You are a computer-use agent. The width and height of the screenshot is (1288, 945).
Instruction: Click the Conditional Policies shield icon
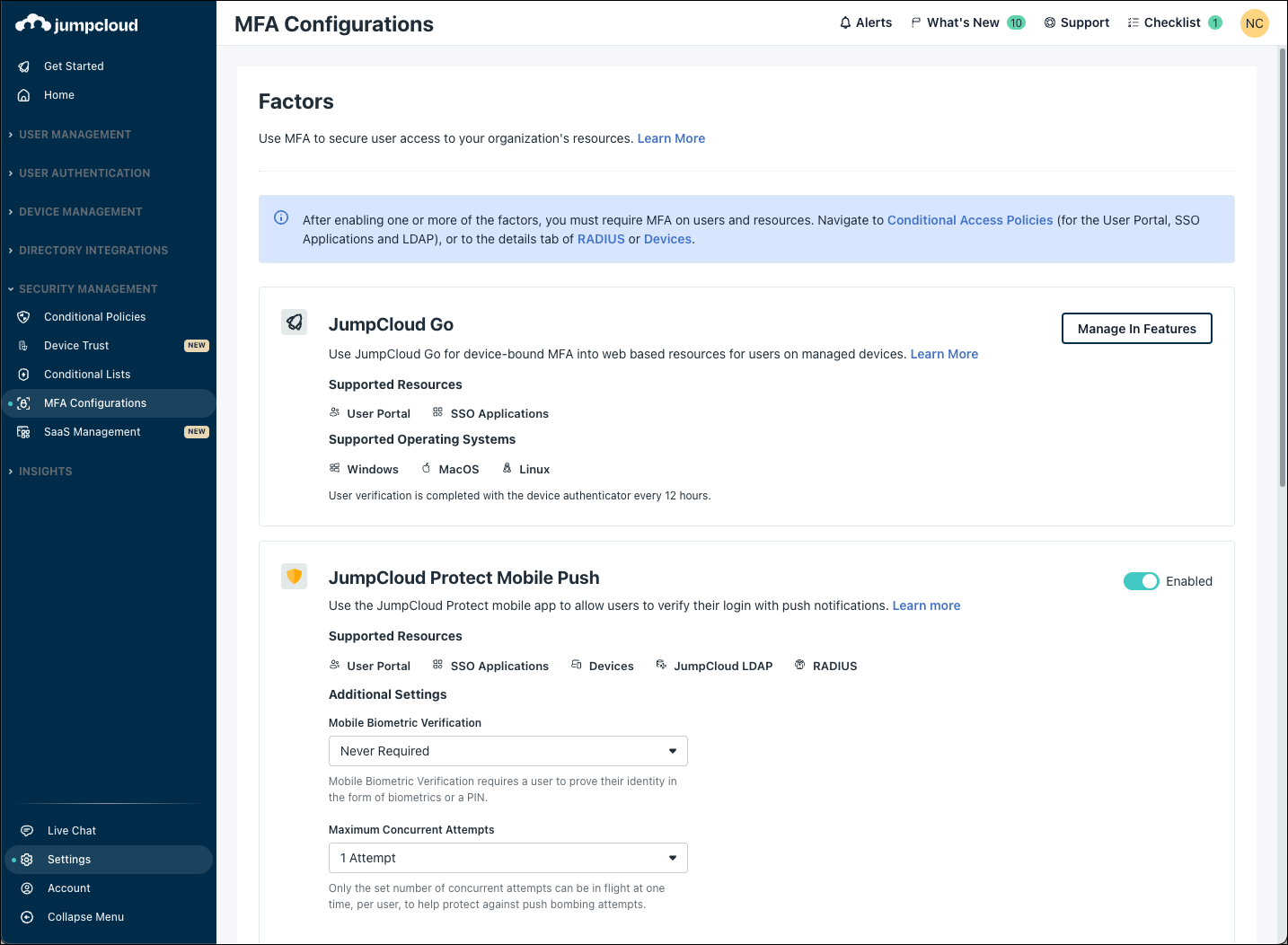click(x=24, y=317)
